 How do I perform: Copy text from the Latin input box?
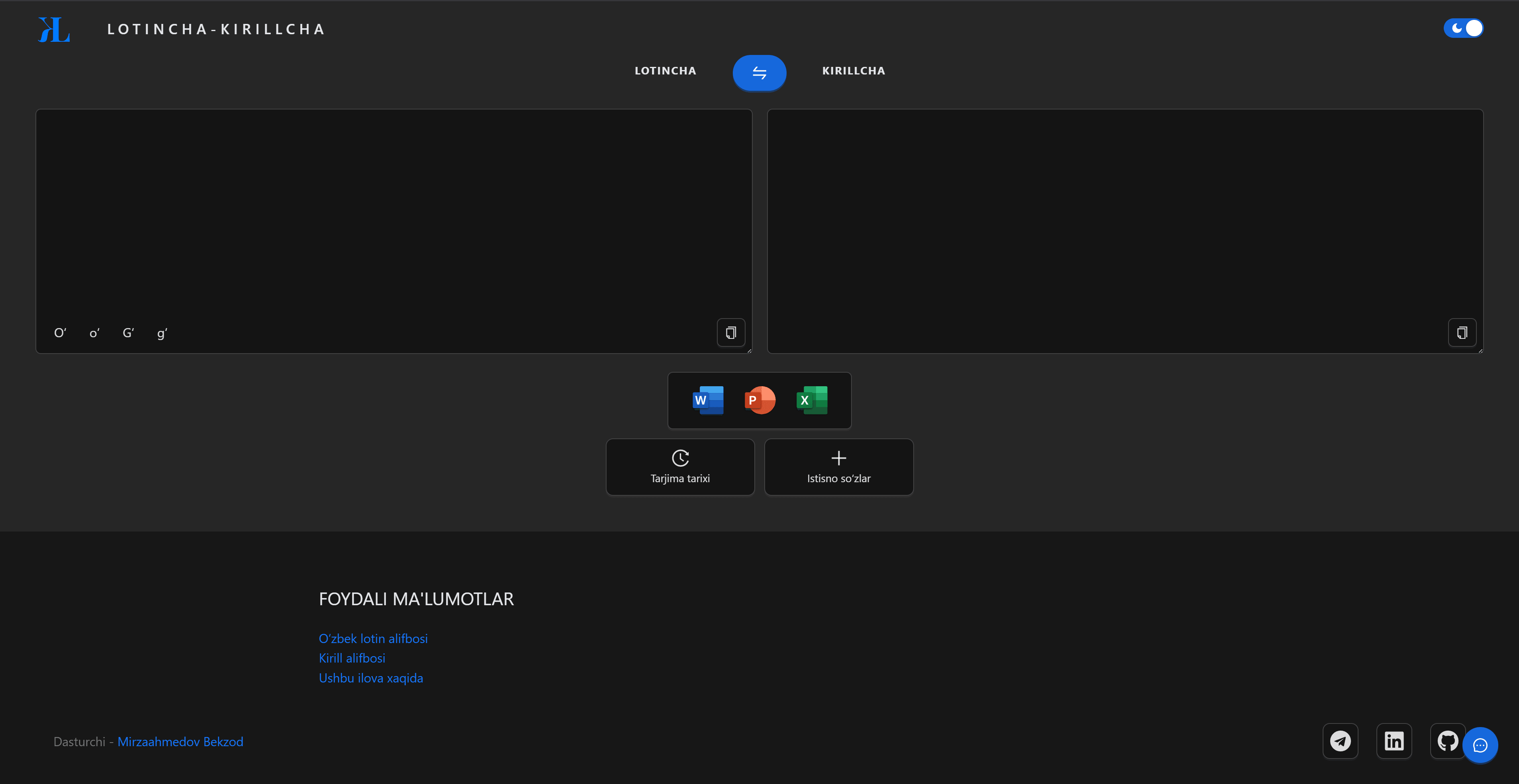pos(730,332)
